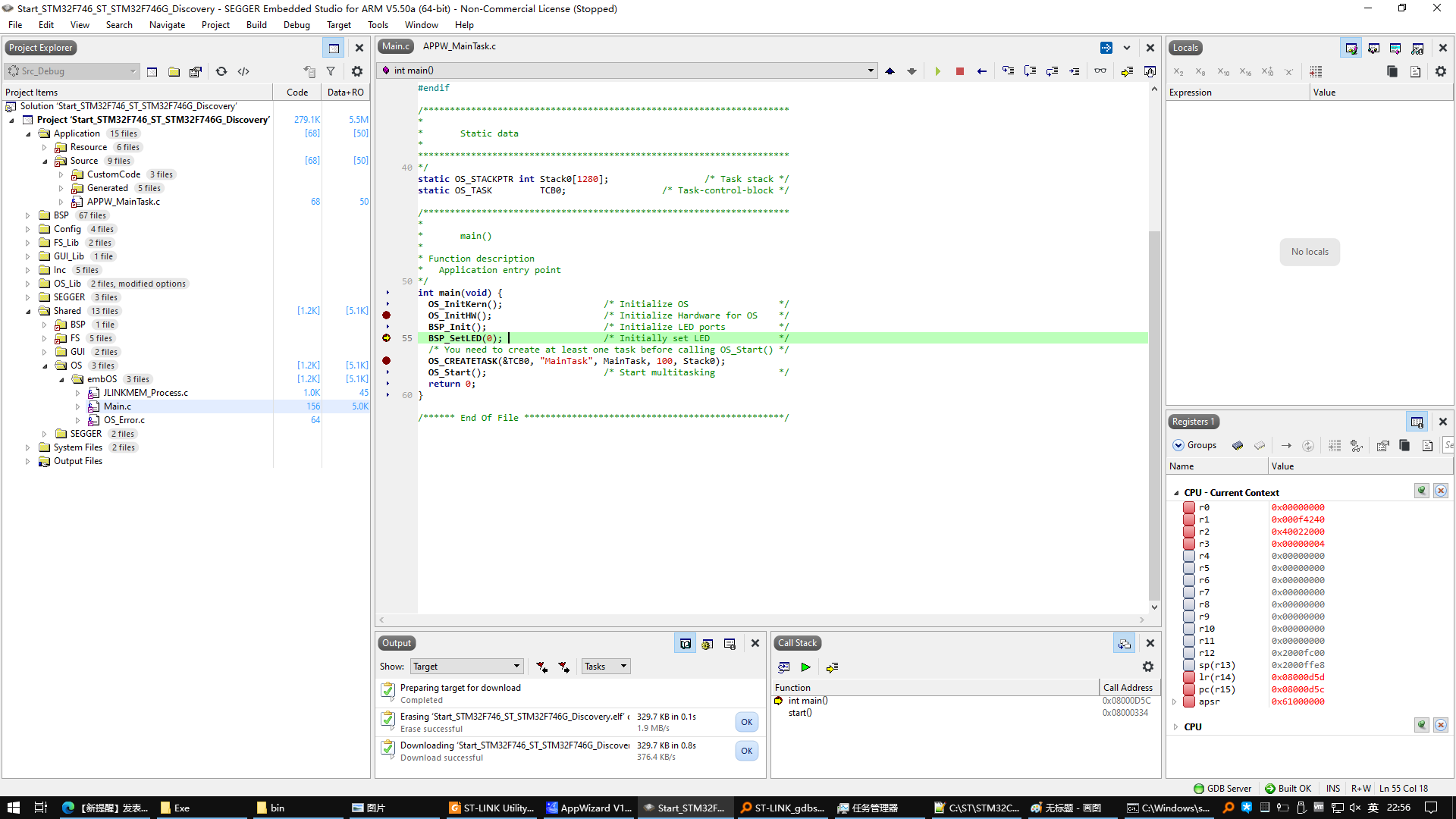
Task: Toggle the r5 register checkbox
Action: pos(1189,568)
